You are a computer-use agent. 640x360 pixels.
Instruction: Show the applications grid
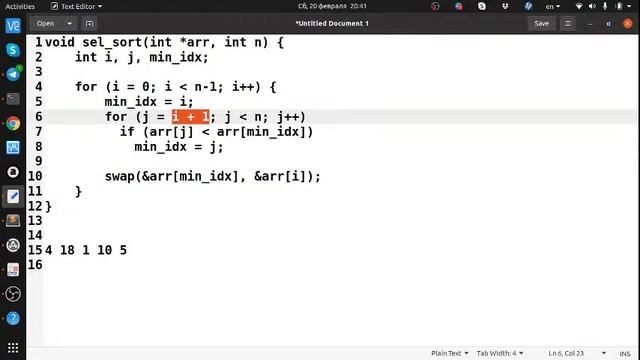pos(13,347)
